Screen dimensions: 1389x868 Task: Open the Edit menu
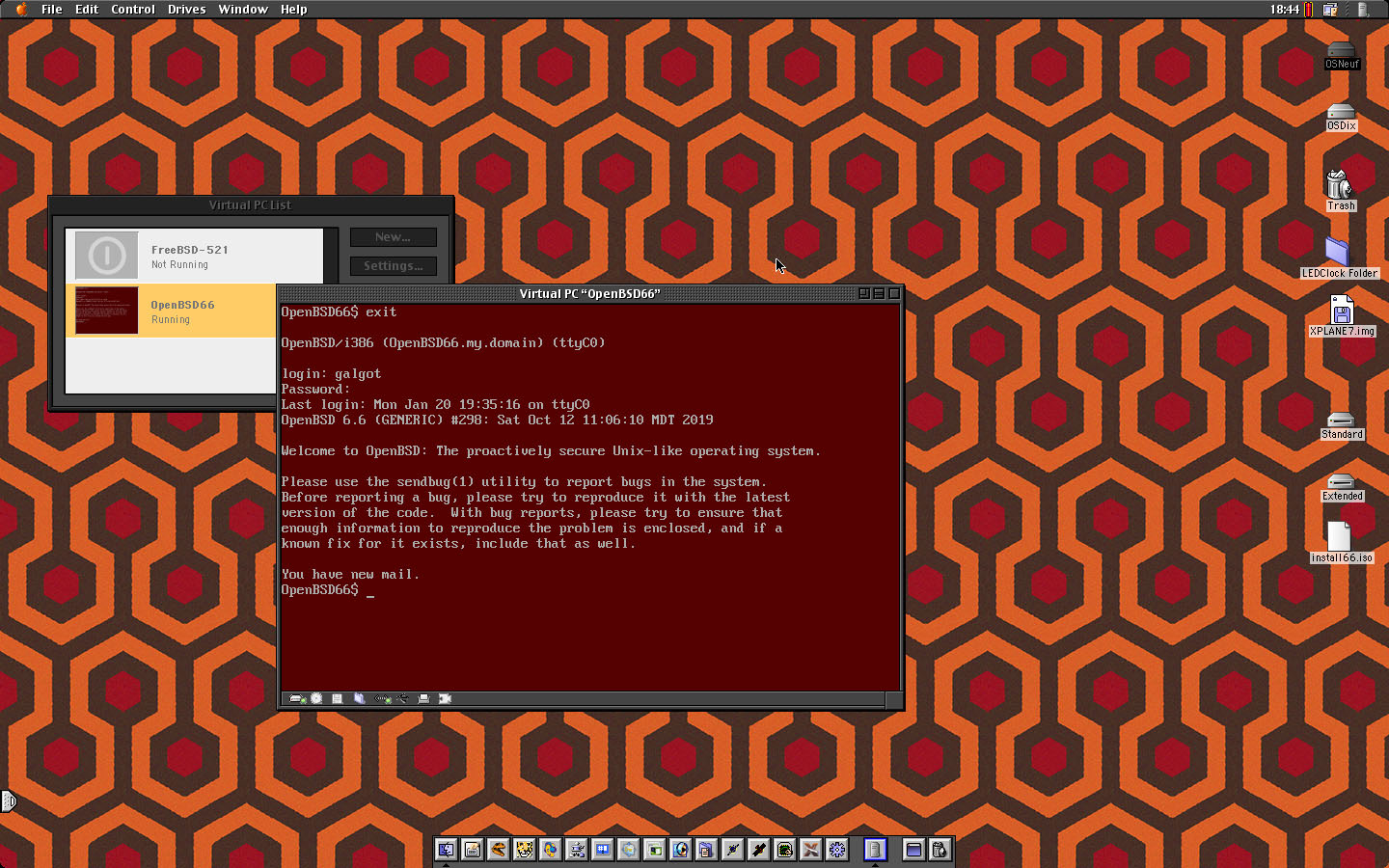click(87, 9)
